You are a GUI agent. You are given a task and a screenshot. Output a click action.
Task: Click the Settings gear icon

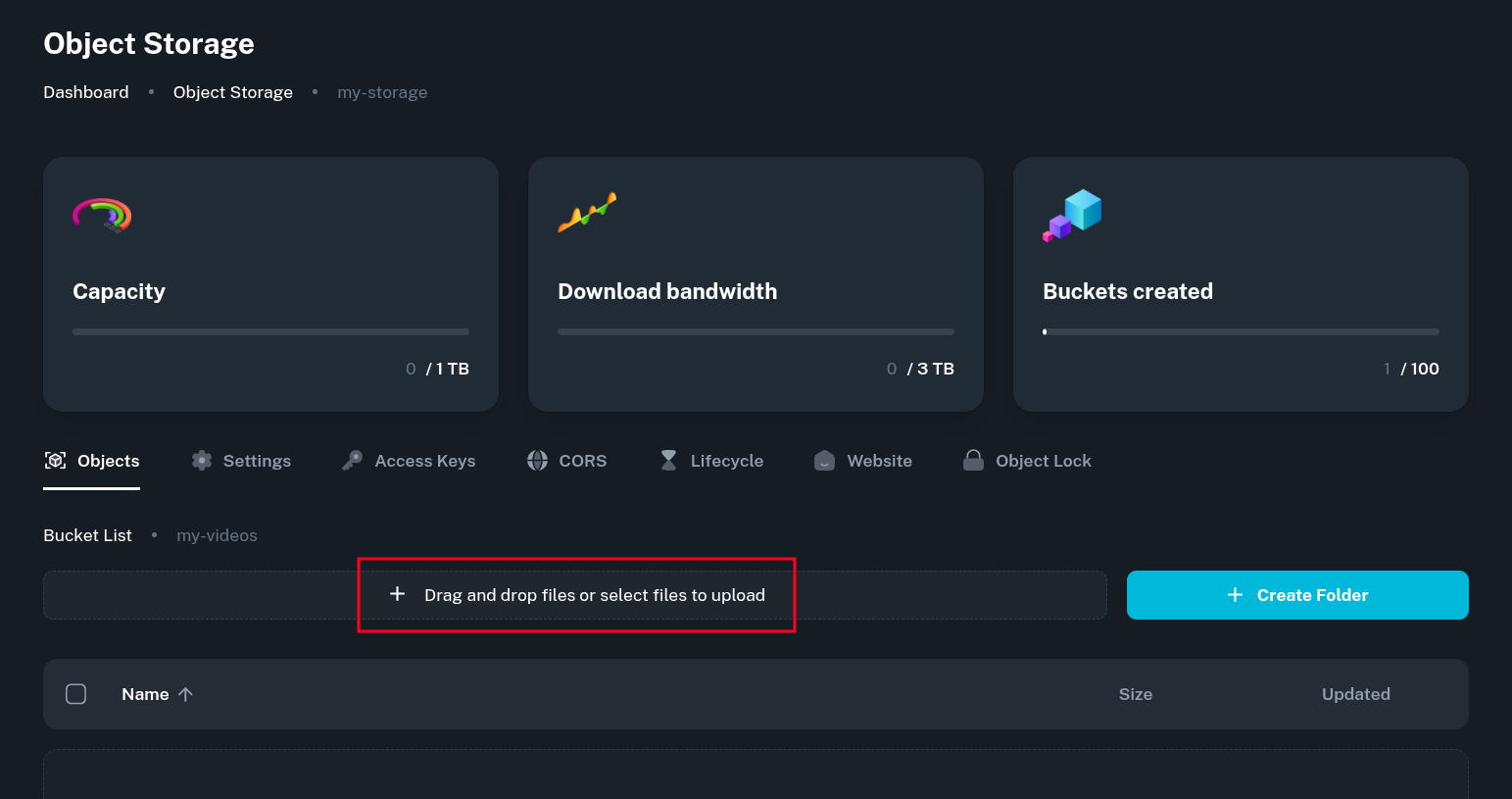coord(202,461)
